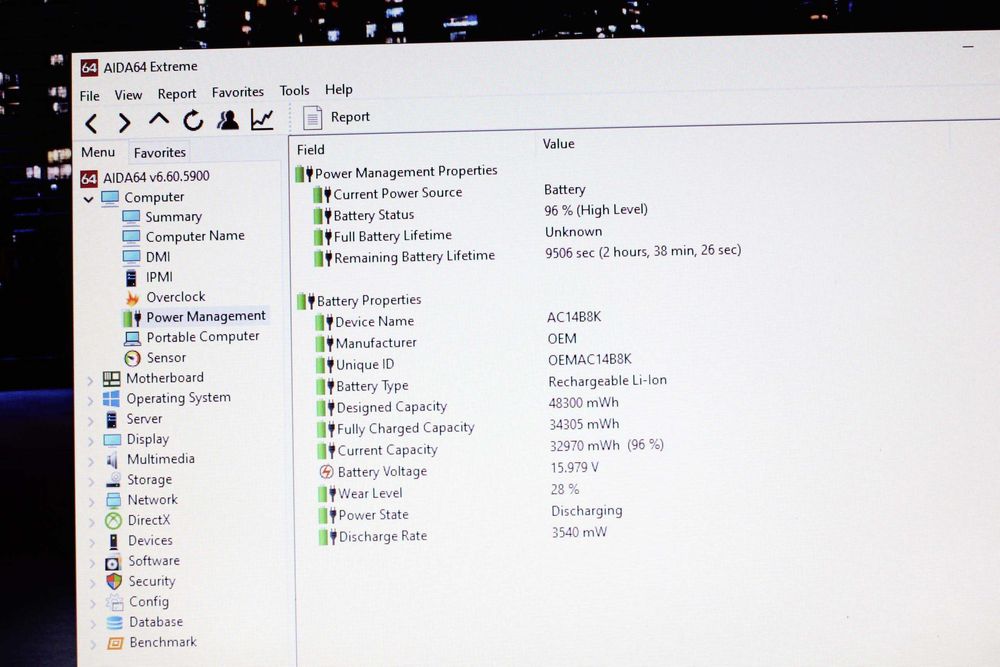Expand the Motherboard tree node
Image resolution: width=1000 pixels, height=667 pixels.
click(90, 381)
